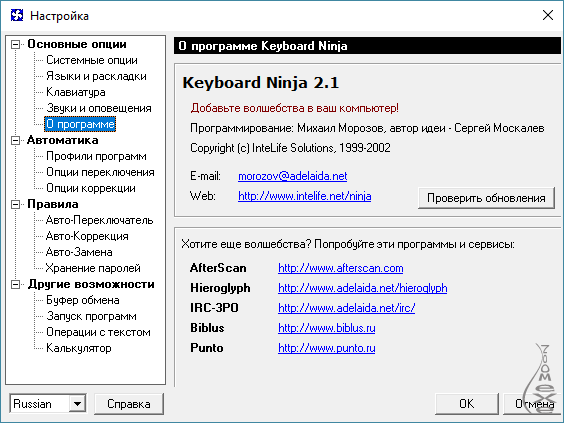
Task: Open the intelife.net/ninja web link
Action: [x=305, y=196]
